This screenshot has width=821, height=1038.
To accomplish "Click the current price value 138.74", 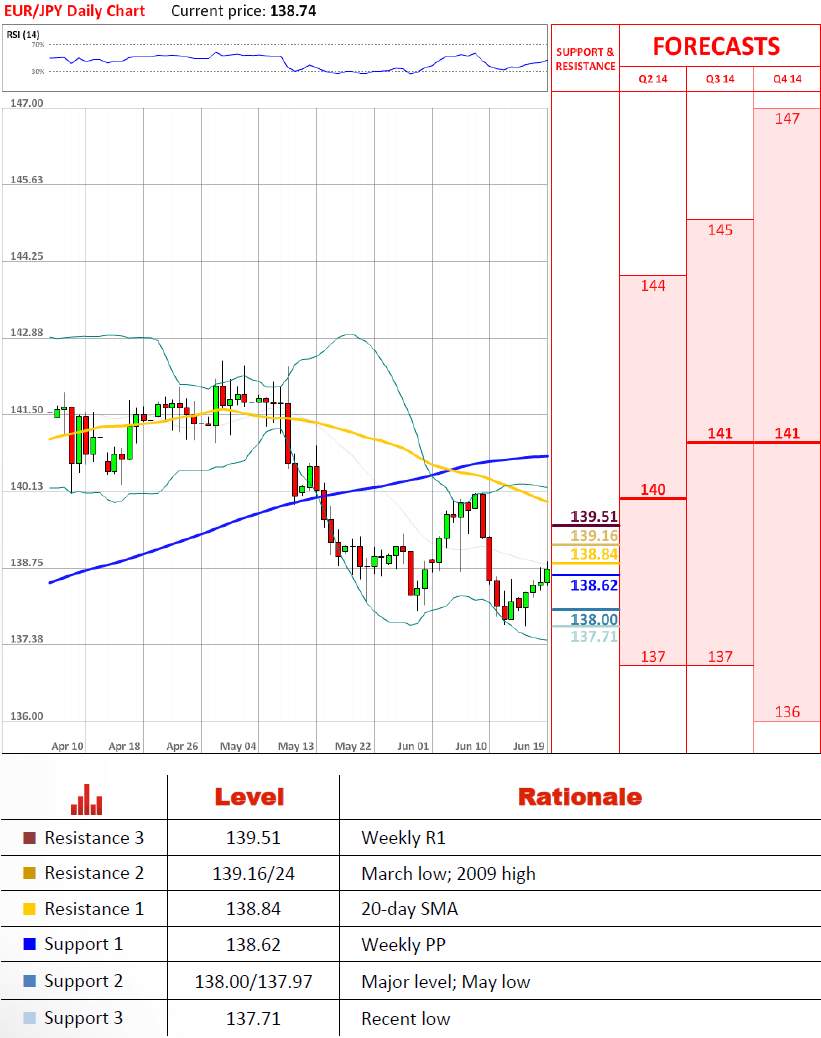I will [293, 11].
